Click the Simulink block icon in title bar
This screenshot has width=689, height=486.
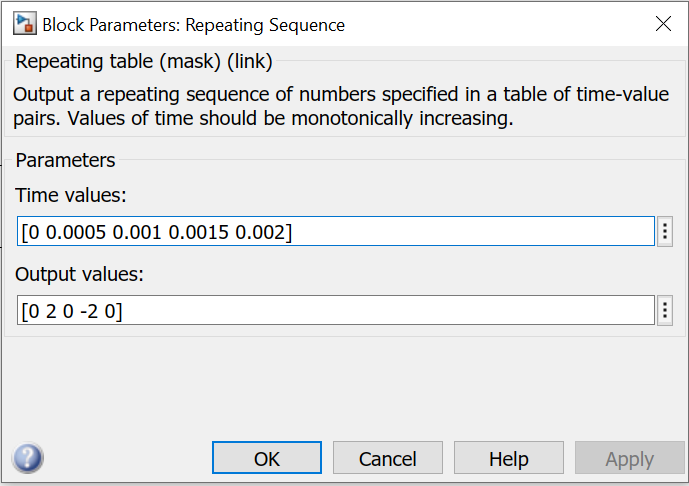pos(24,24)
